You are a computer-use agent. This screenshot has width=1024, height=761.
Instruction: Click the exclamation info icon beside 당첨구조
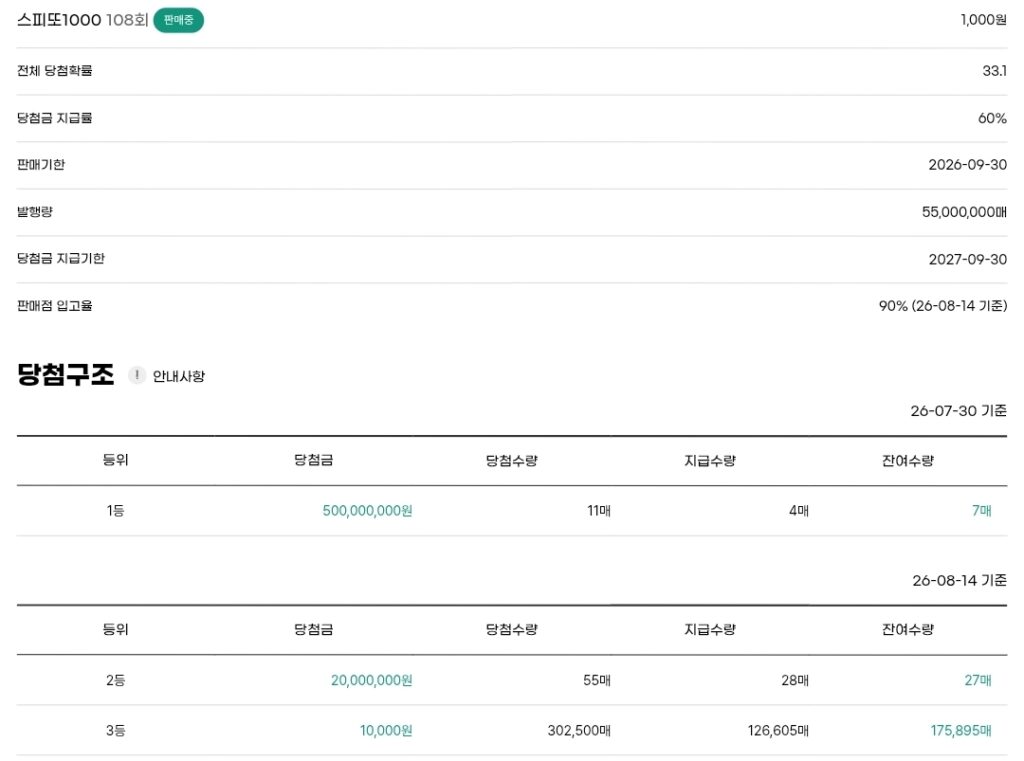(x=136, y=375)
